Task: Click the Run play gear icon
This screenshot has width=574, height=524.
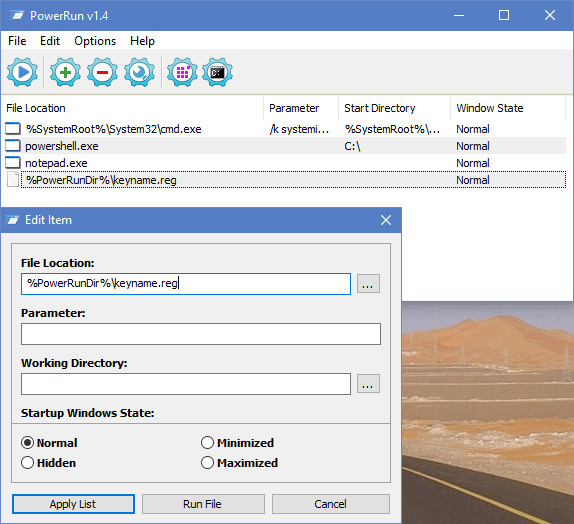Action: (x=22, y=72)
